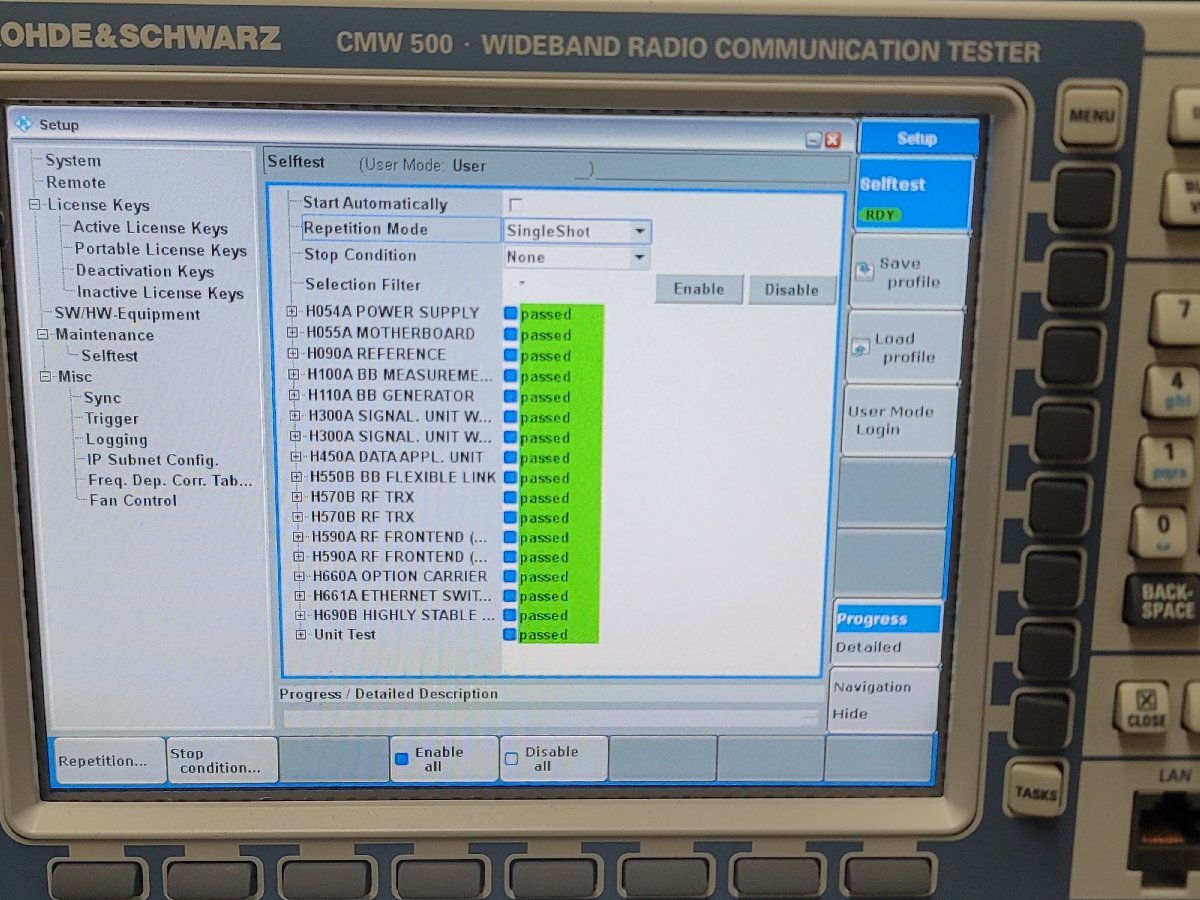This screenshot has width=1200, height=900.
Task: Click the Setup title tab at top right
Action: (x=918, y=139)
